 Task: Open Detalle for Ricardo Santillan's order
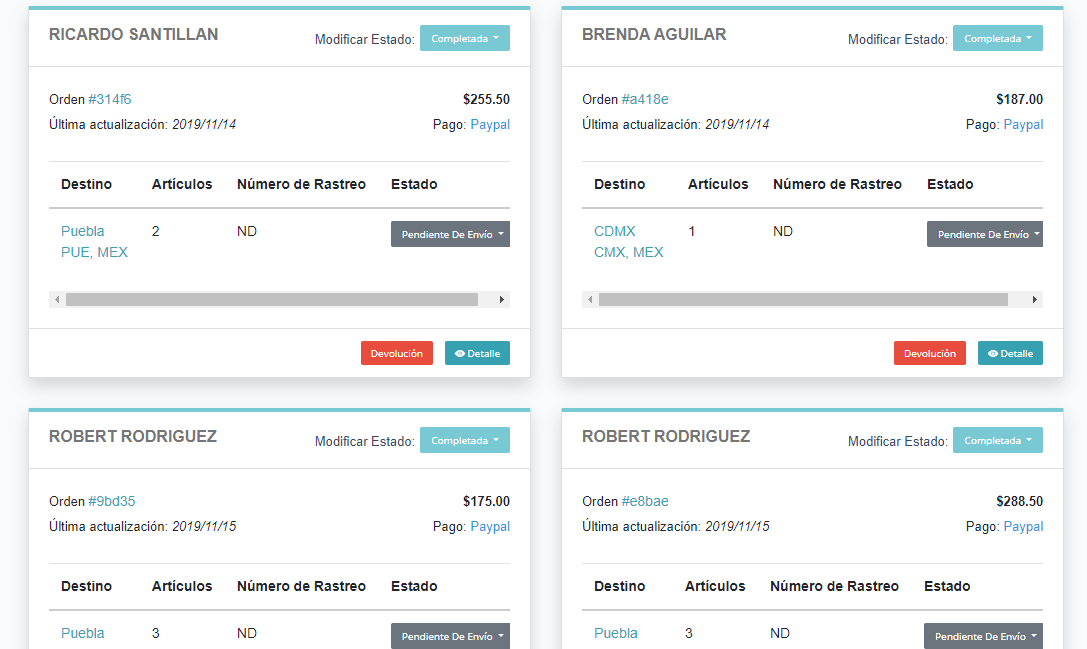pyautogui.click(x=477, y=353)
